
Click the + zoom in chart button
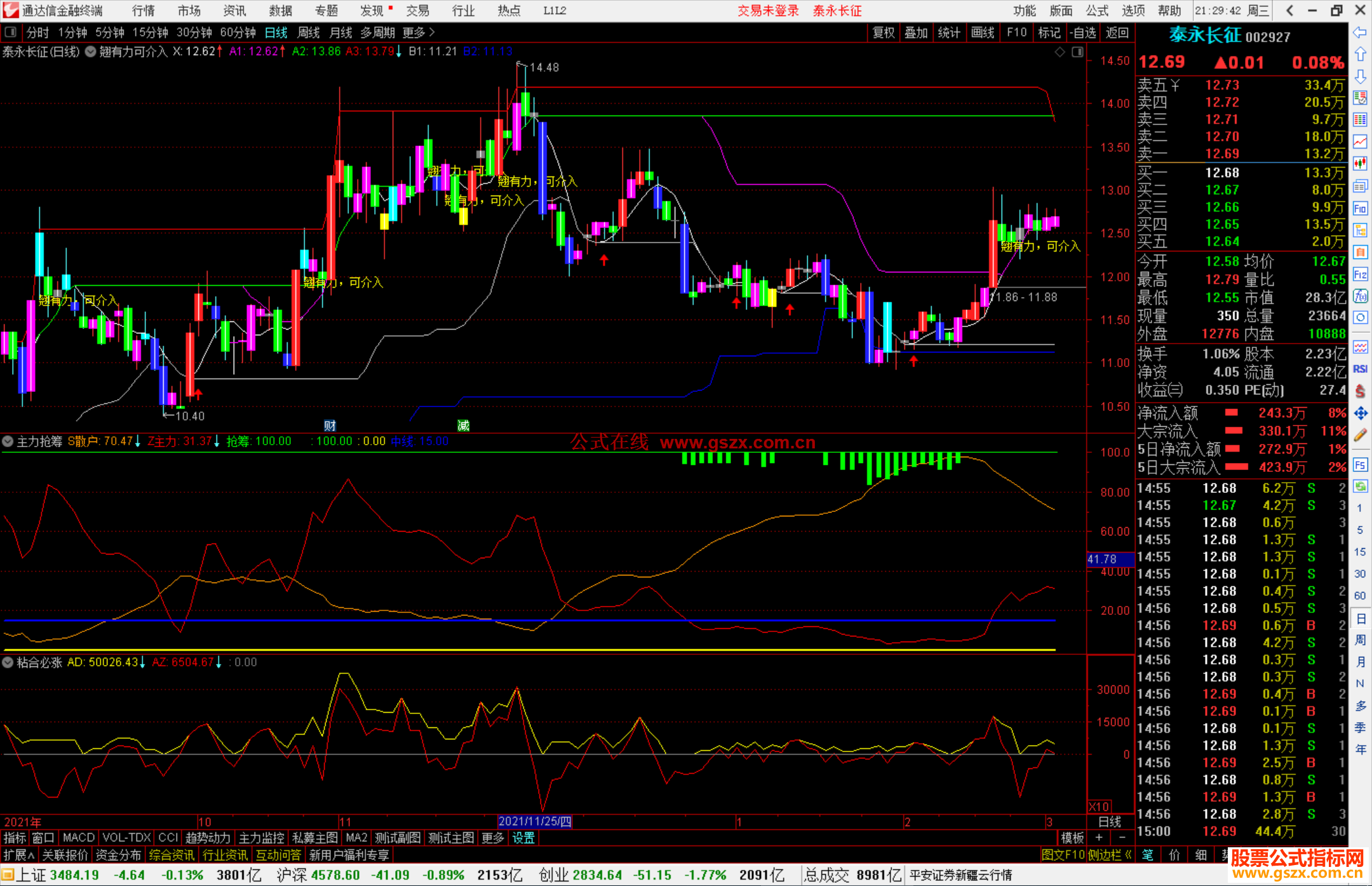[1100, 838]
